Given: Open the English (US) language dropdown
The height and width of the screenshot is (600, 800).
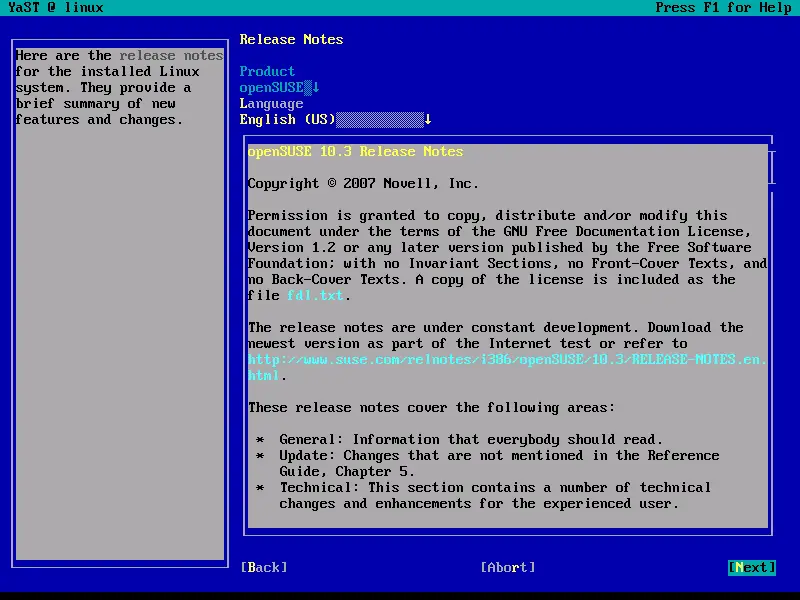Looking at the screenshot, I should pos(336,119).
